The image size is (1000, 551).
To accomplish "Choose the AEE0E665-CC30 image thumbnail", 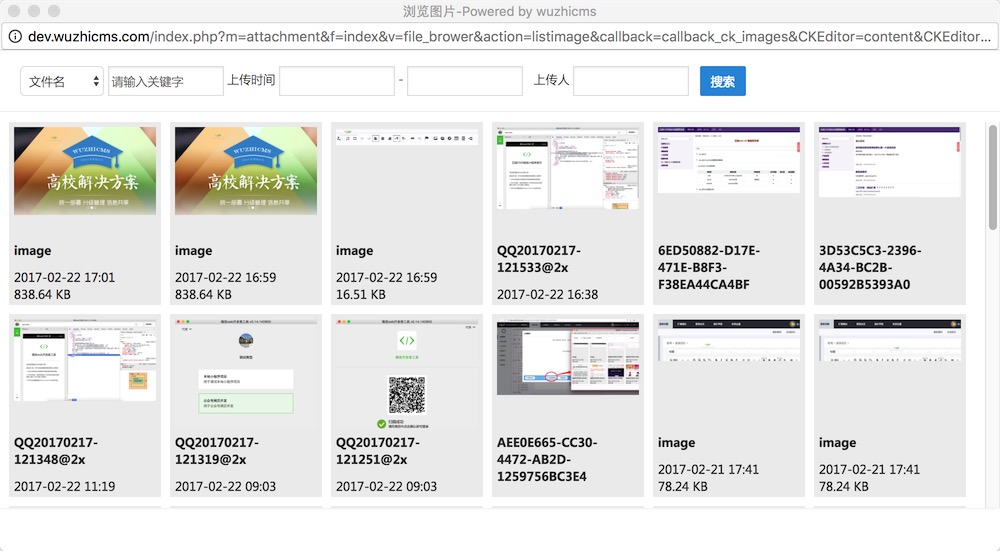I will (567, 362).
